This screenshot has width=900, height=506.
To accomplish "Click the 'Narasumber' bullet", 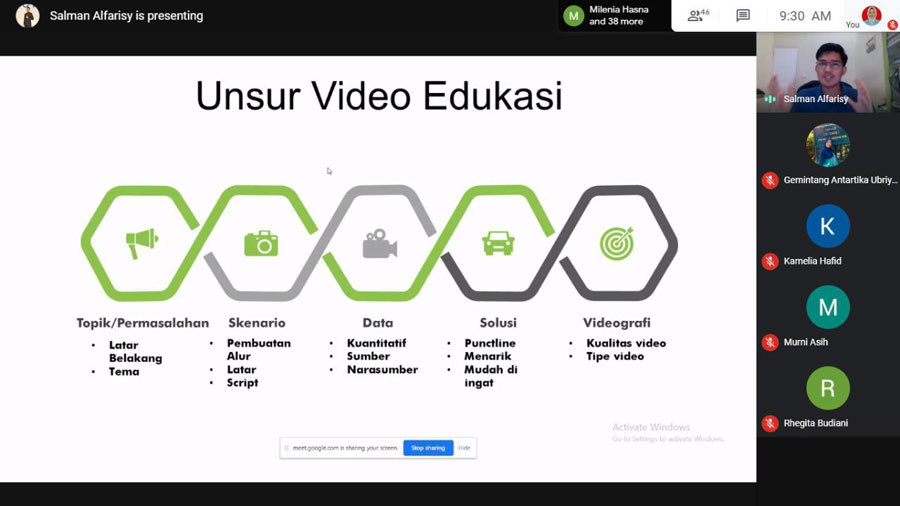I will pos(382,369).
